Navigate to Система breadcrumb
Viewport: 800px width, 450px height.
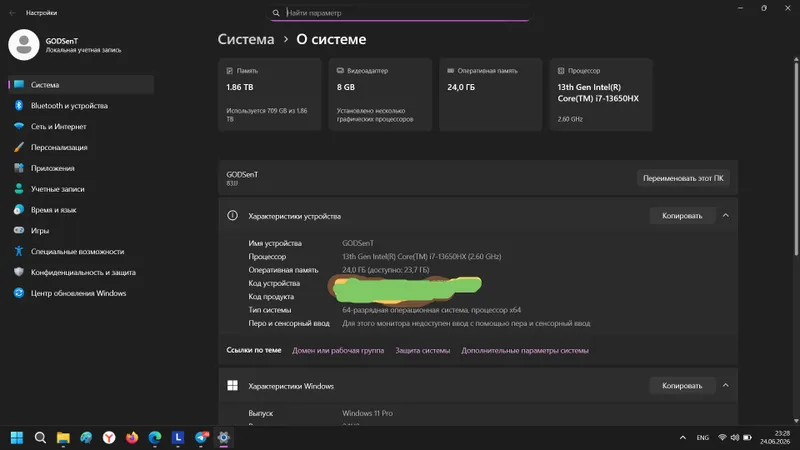(x=246, y=39)
